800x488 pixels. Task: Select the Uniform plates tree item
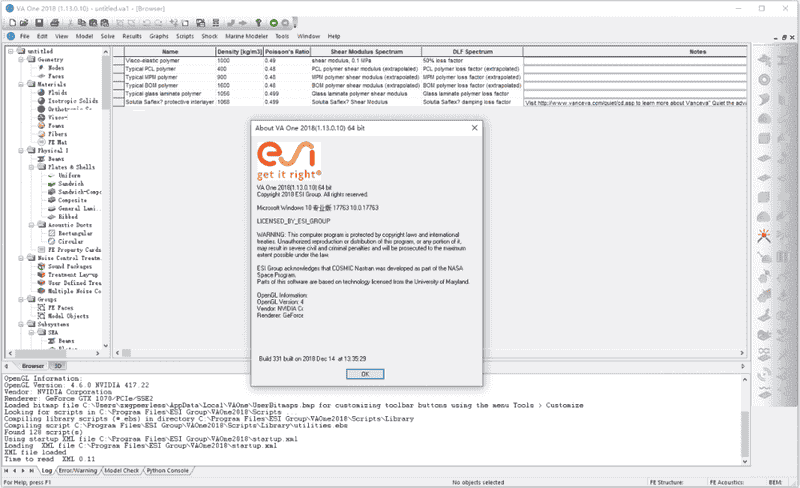(x=69, y=175)
